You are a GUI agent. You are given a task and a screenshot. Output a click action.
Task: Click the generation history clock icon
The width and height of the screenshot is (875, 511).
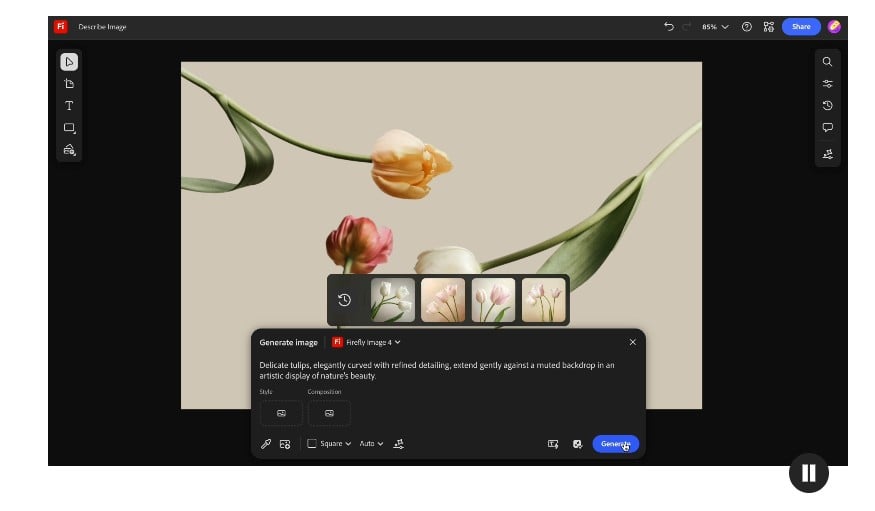coord(345,300)
